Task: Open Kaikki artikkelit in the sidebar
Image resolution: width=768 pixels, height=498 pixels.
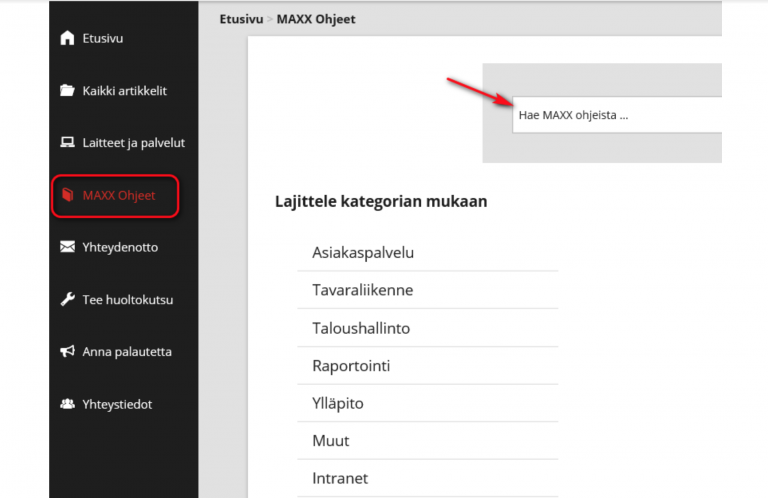Action: click(x=124, y=91)
